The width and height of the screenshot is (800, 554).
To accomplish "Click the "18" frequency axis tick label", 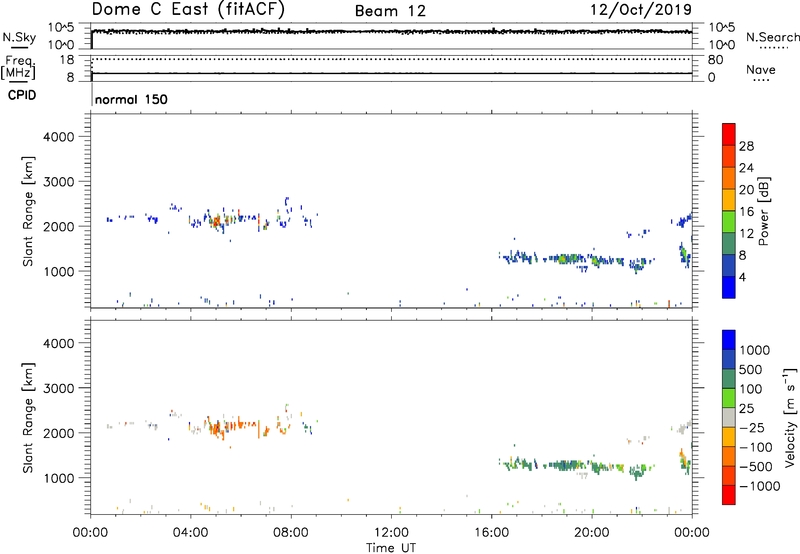I will (67, 60).
